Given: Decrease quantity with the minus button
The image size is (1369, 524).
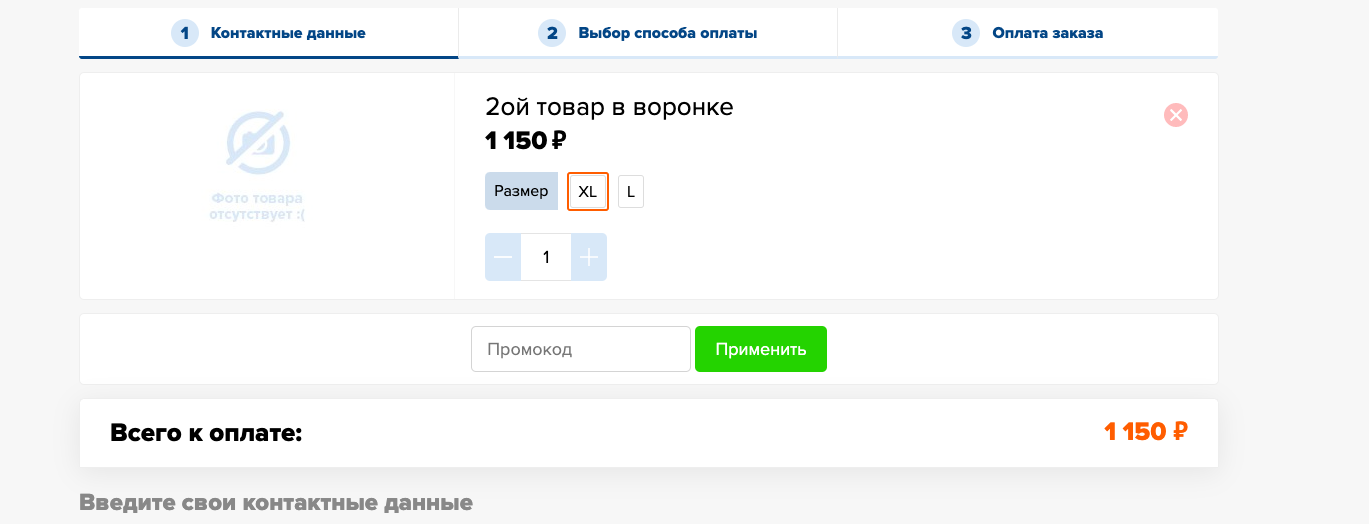Looking at the screenshot, I should click(503, 257).
